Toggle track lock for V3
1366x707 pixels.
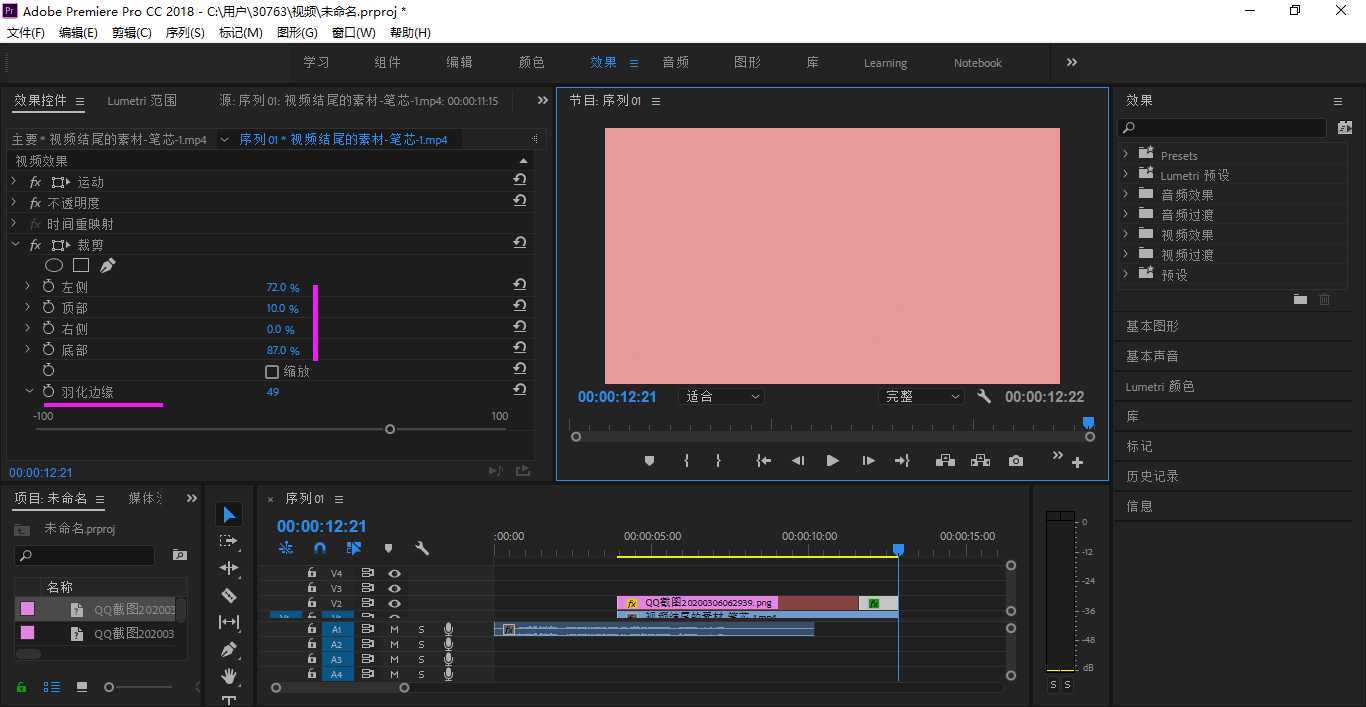click(x=312, y=588)
